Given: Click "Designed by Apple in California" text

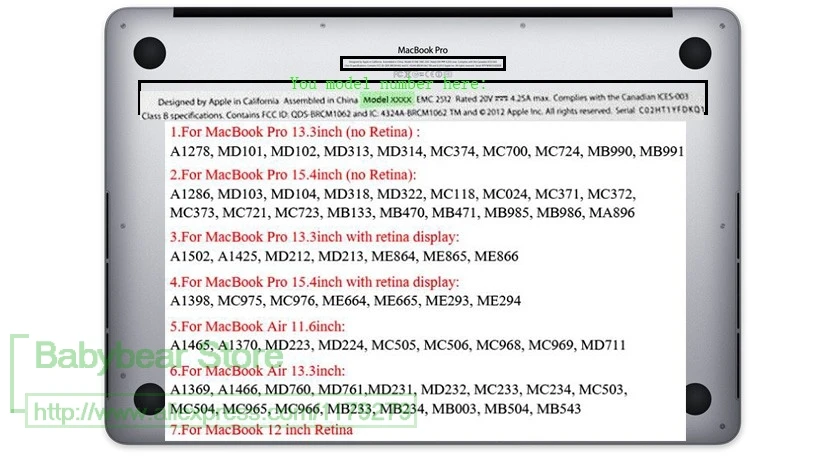Looking at the screenshot, I should pyautogui.click(x=218, y=101).
